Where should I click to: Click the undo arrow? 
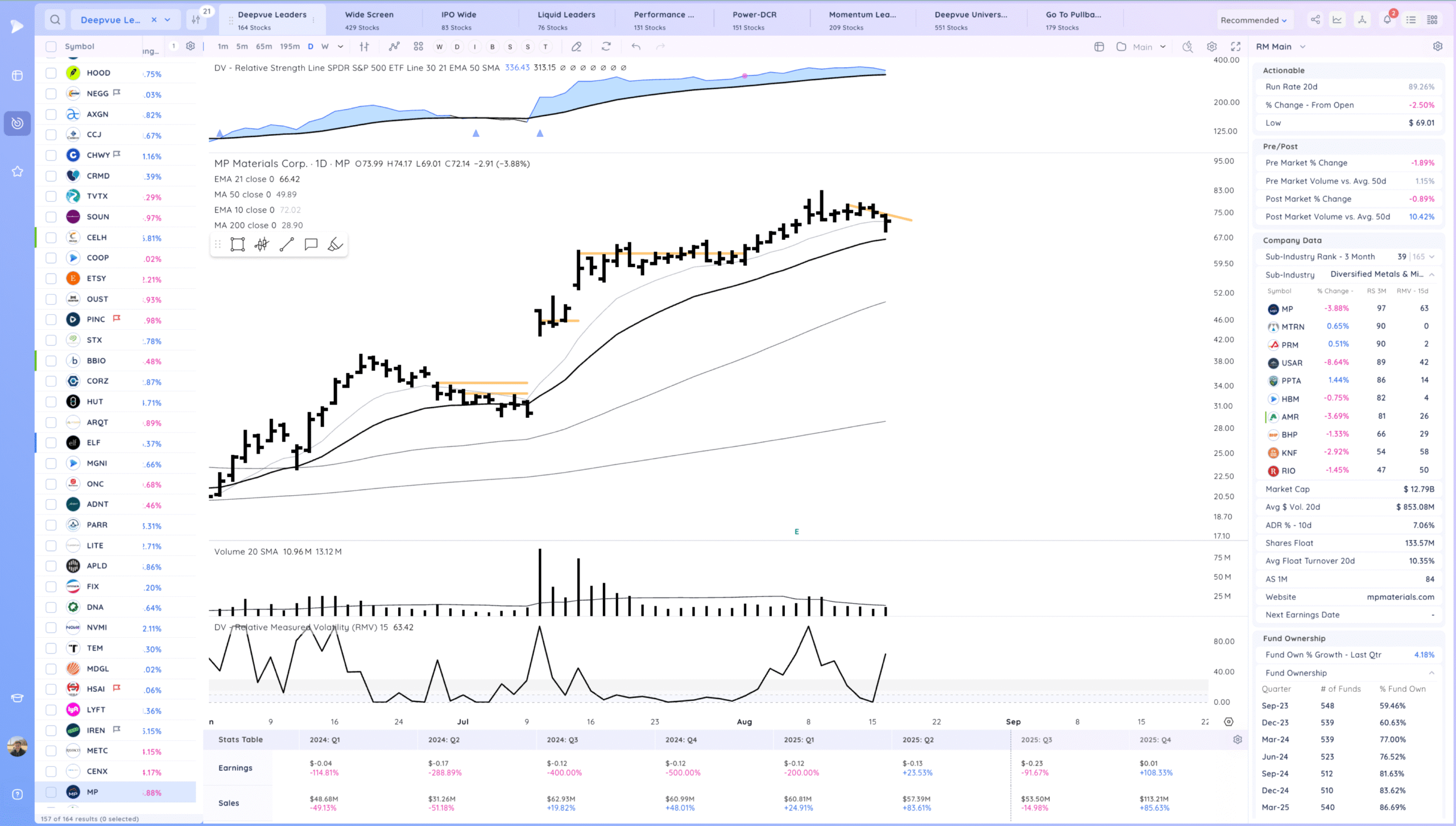[x=636, y=47]
